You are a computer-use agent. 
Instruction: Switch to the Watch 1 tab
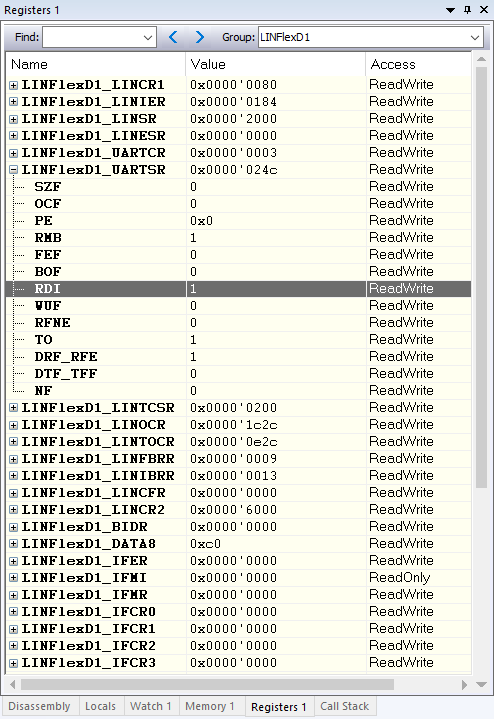click(x=150, y=706)
